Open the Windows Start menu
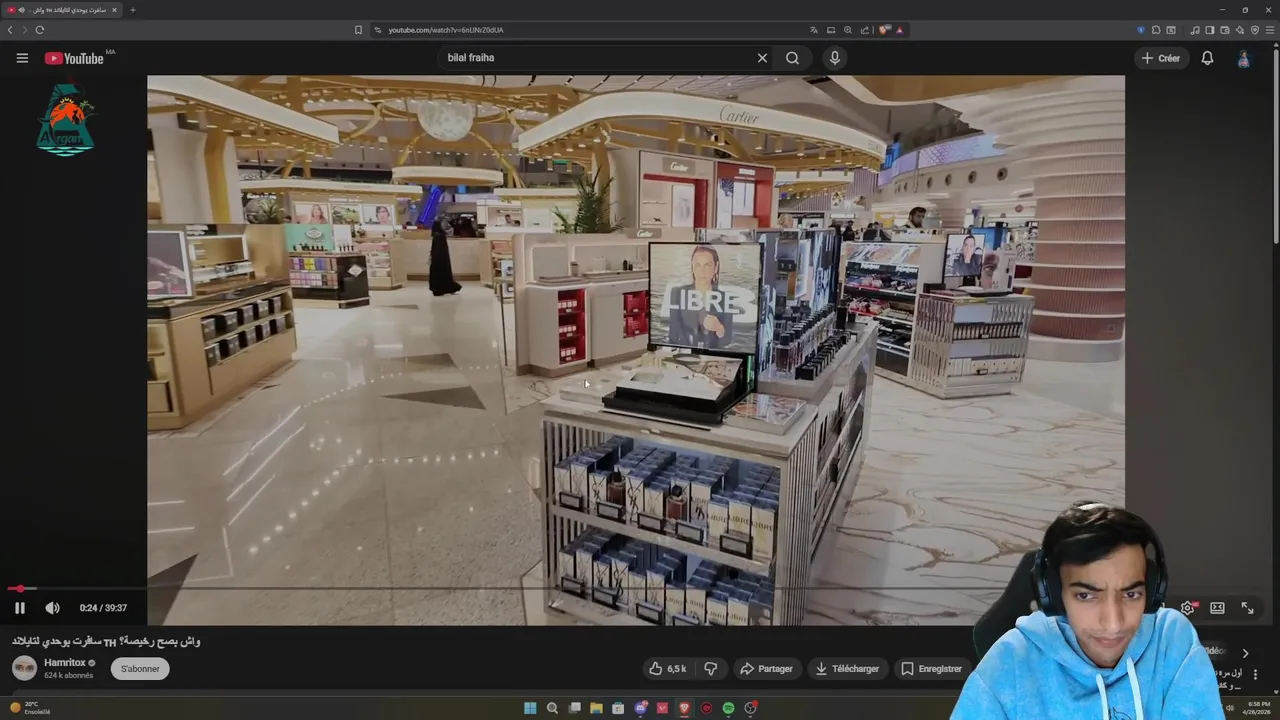The image size is (1280, 720). [x=530, y=708]
